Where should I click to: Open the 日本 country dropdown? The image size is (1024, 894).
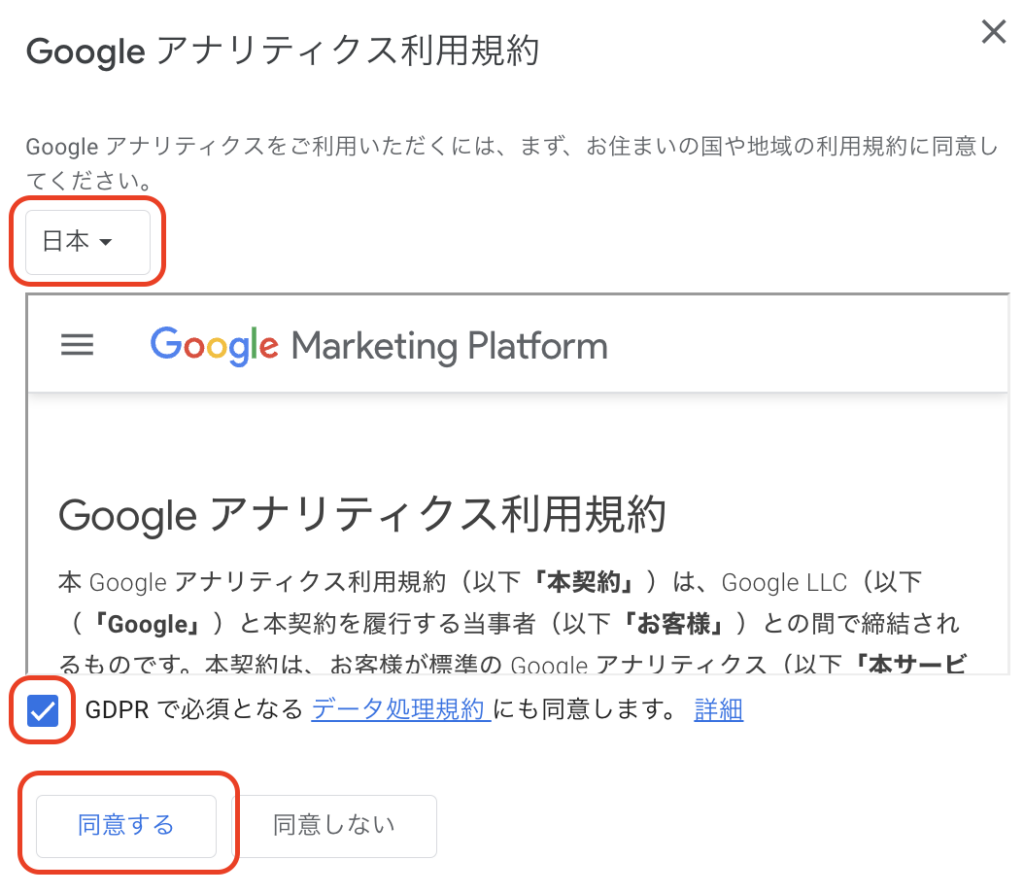88,242
